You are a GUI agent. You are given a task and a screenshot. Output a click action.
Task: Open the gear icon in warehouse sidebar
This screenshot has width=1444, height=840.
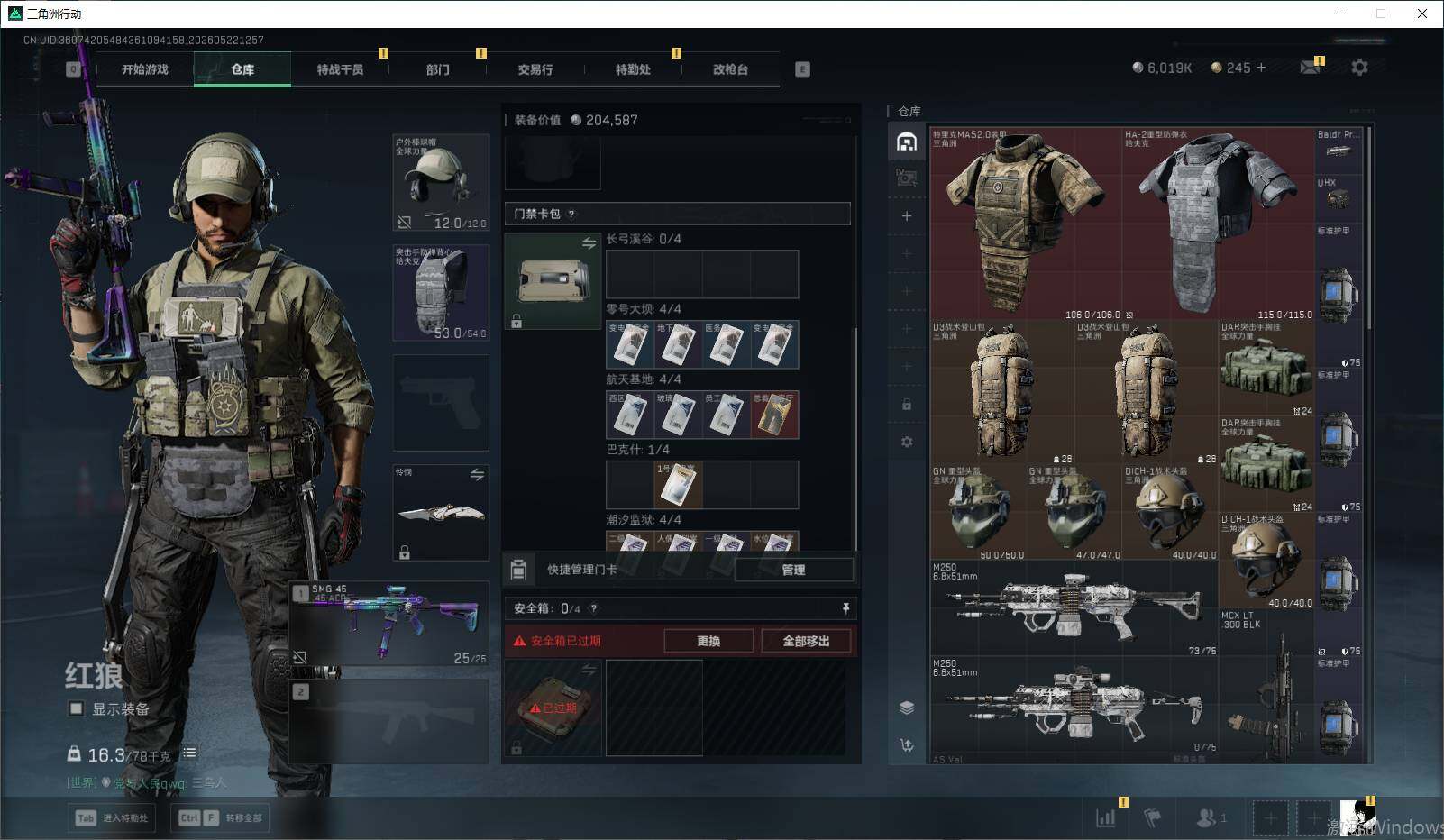tap(907, 442)
